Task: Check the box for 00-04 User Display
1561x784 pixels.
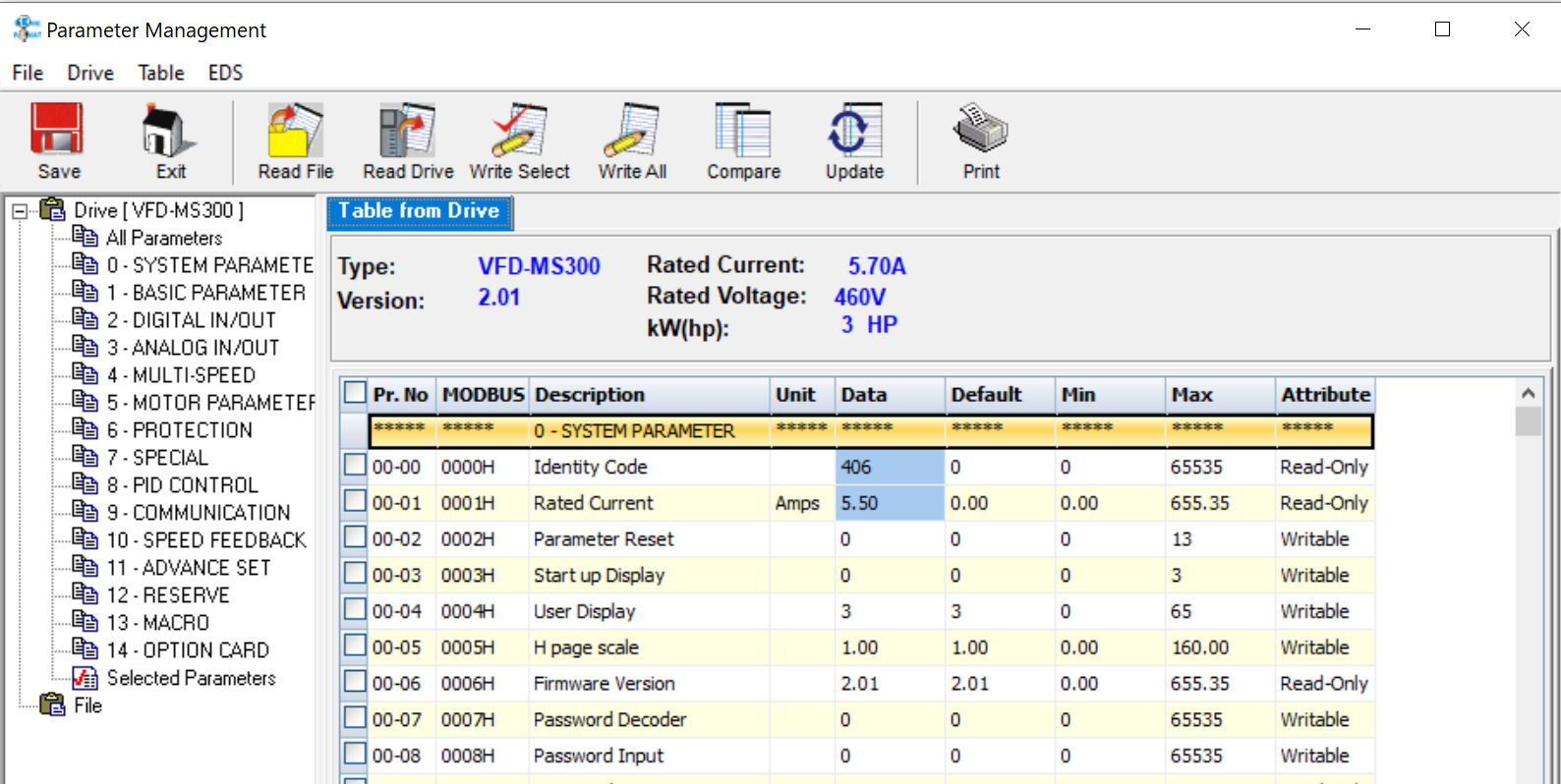Action: coord(355,609)
